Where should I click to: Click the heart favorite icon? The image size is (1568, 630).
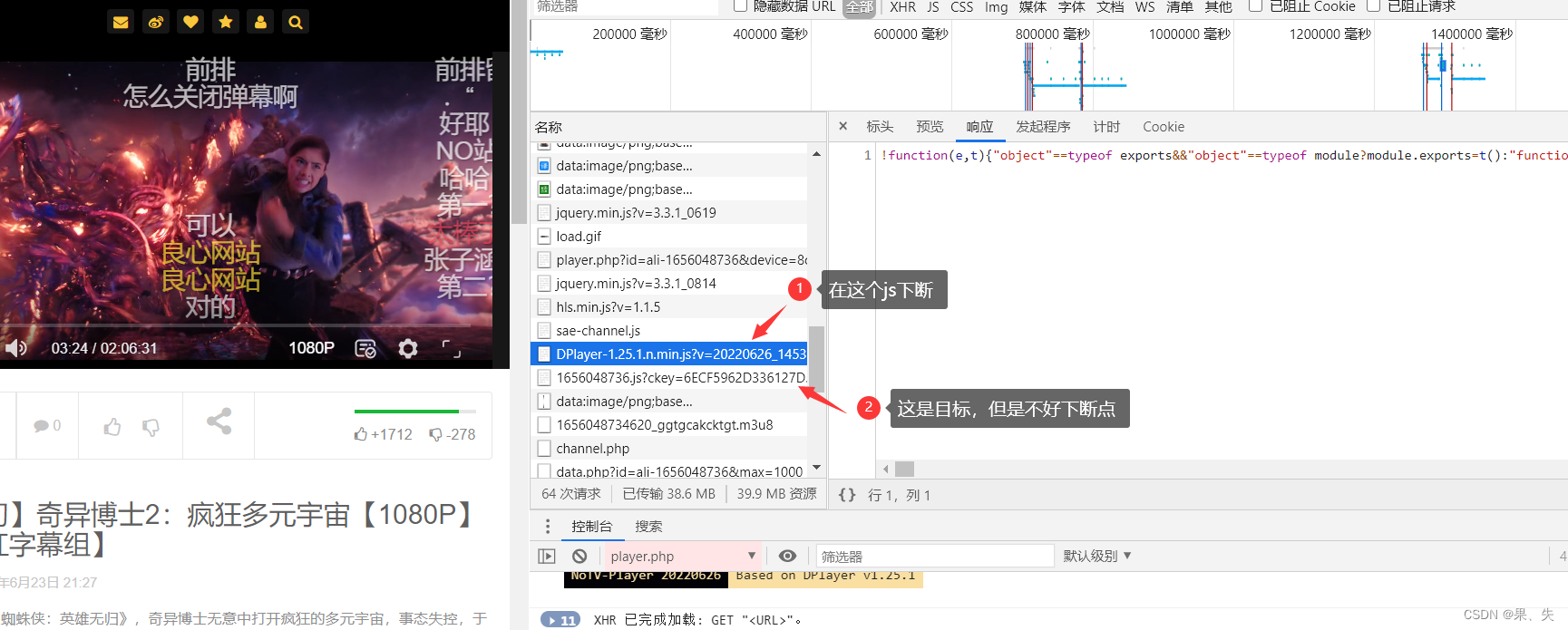pos(190,22)
